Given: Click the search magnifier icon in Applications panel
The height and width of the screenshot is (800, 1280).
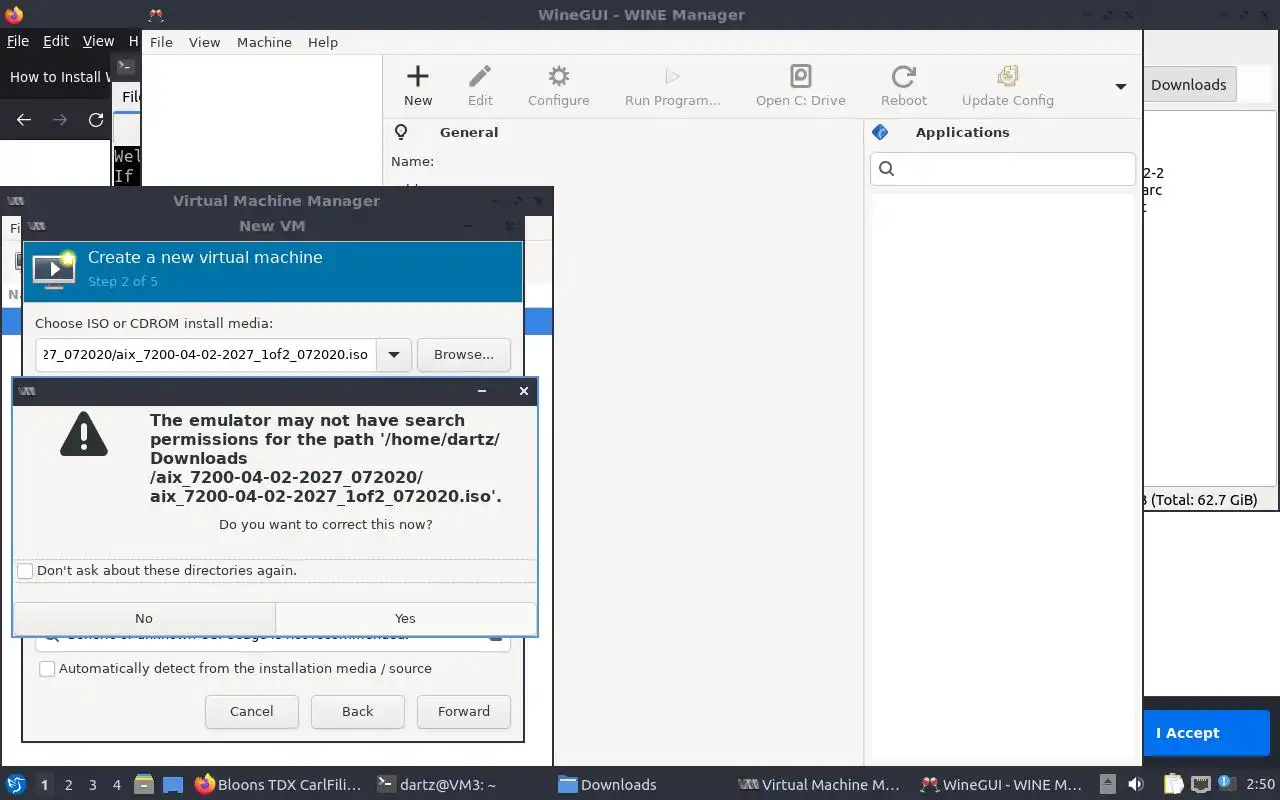Looking at the screenshot, I should tap(886, 169).
